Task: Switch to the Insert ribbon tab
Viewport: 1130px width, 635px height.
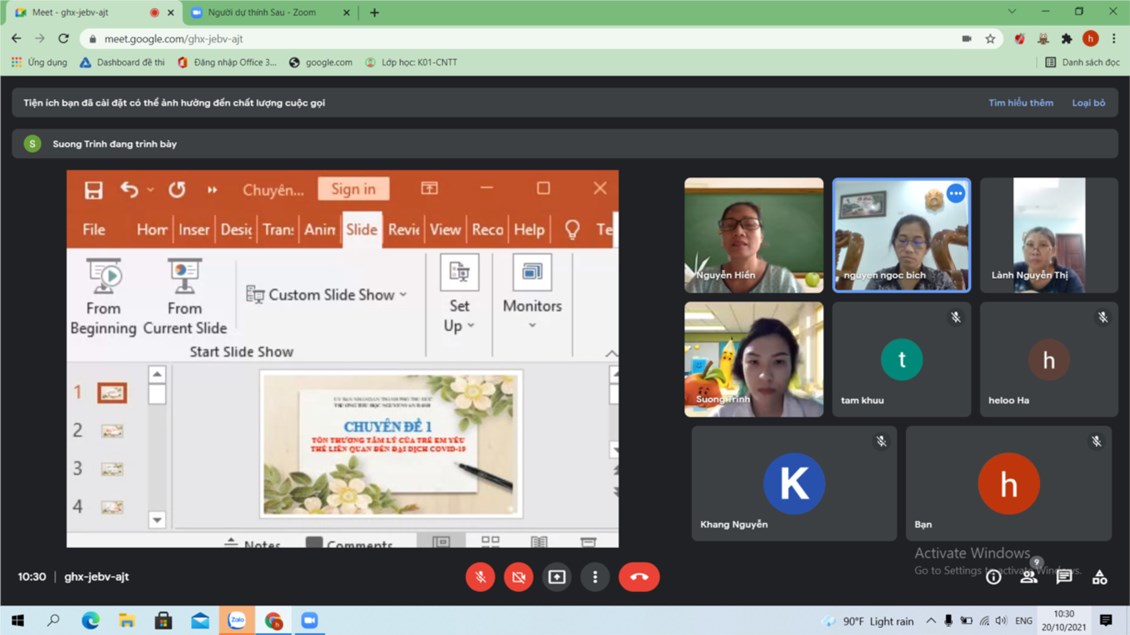Action: tap(194, 229)
